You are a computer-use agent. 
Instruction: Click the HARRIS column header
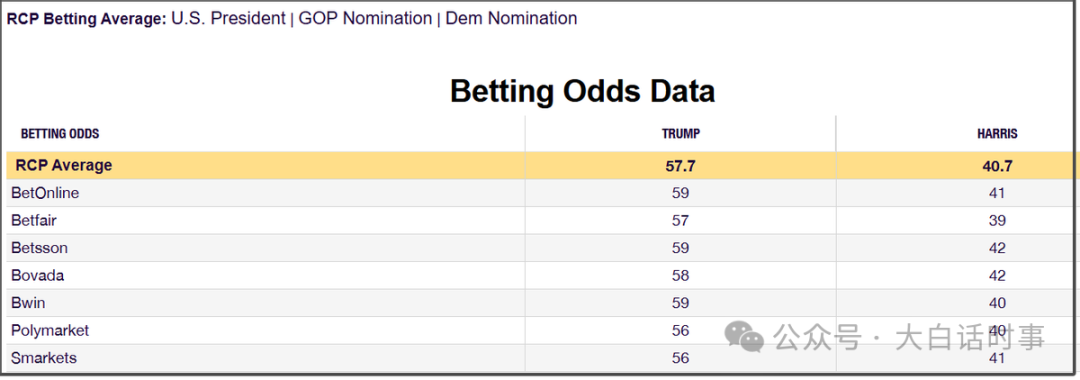pos(997,134)
